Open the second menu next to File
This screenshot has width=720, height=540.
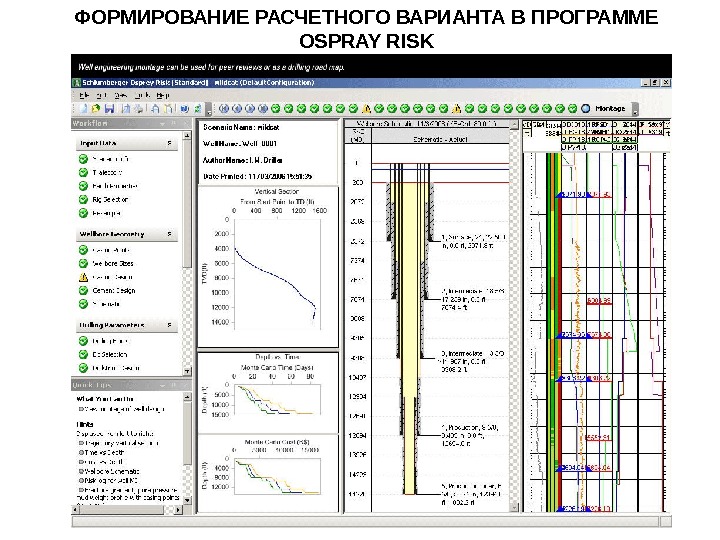[x=101, y=96]
